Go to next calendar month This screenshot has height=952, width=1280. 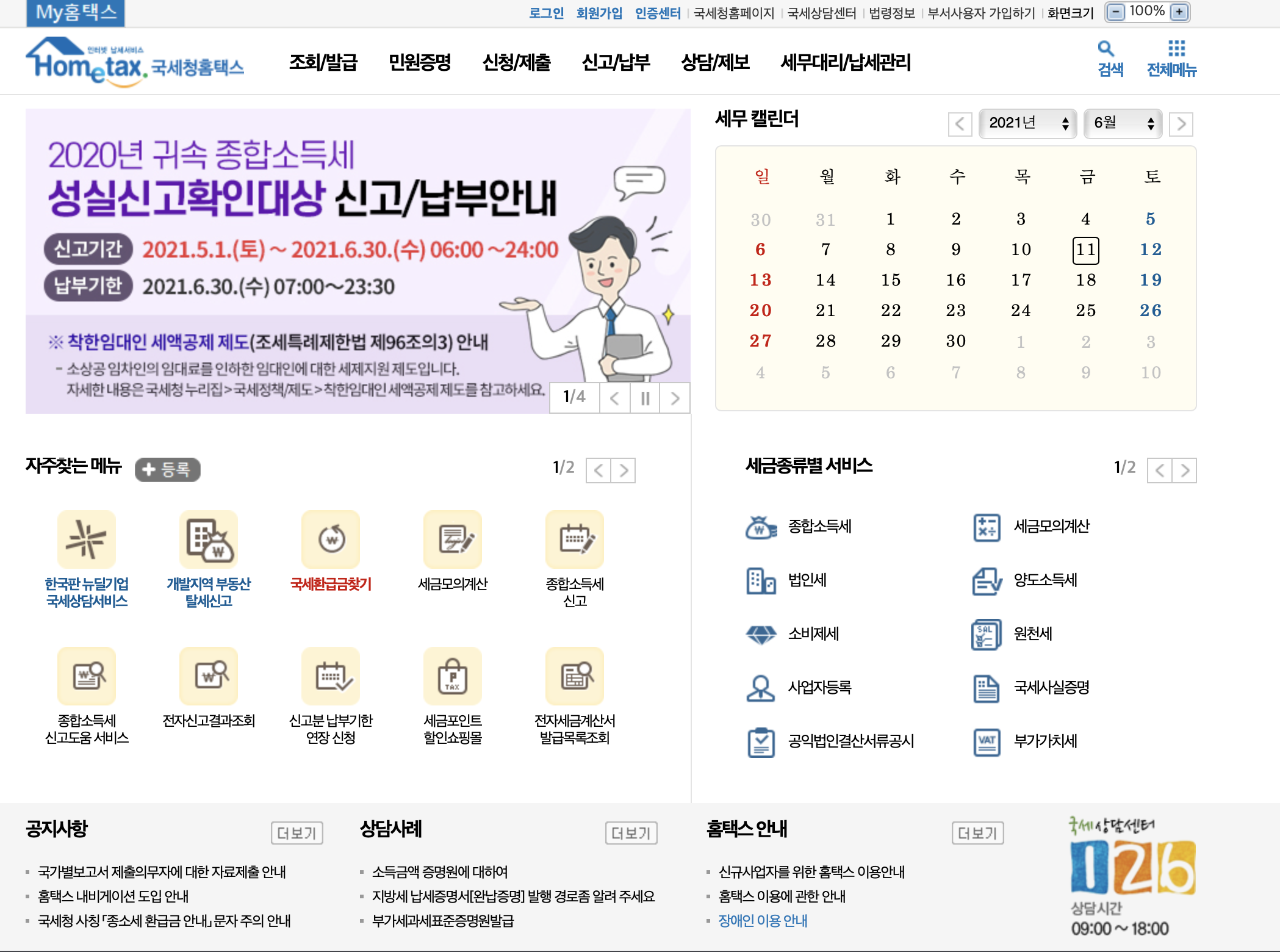1181,124
